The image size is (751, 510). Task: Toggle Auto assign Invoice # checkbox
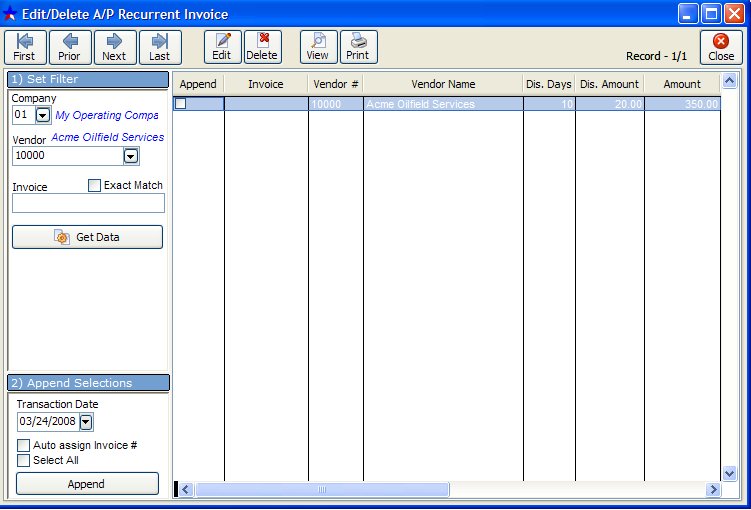coord(23,446)
